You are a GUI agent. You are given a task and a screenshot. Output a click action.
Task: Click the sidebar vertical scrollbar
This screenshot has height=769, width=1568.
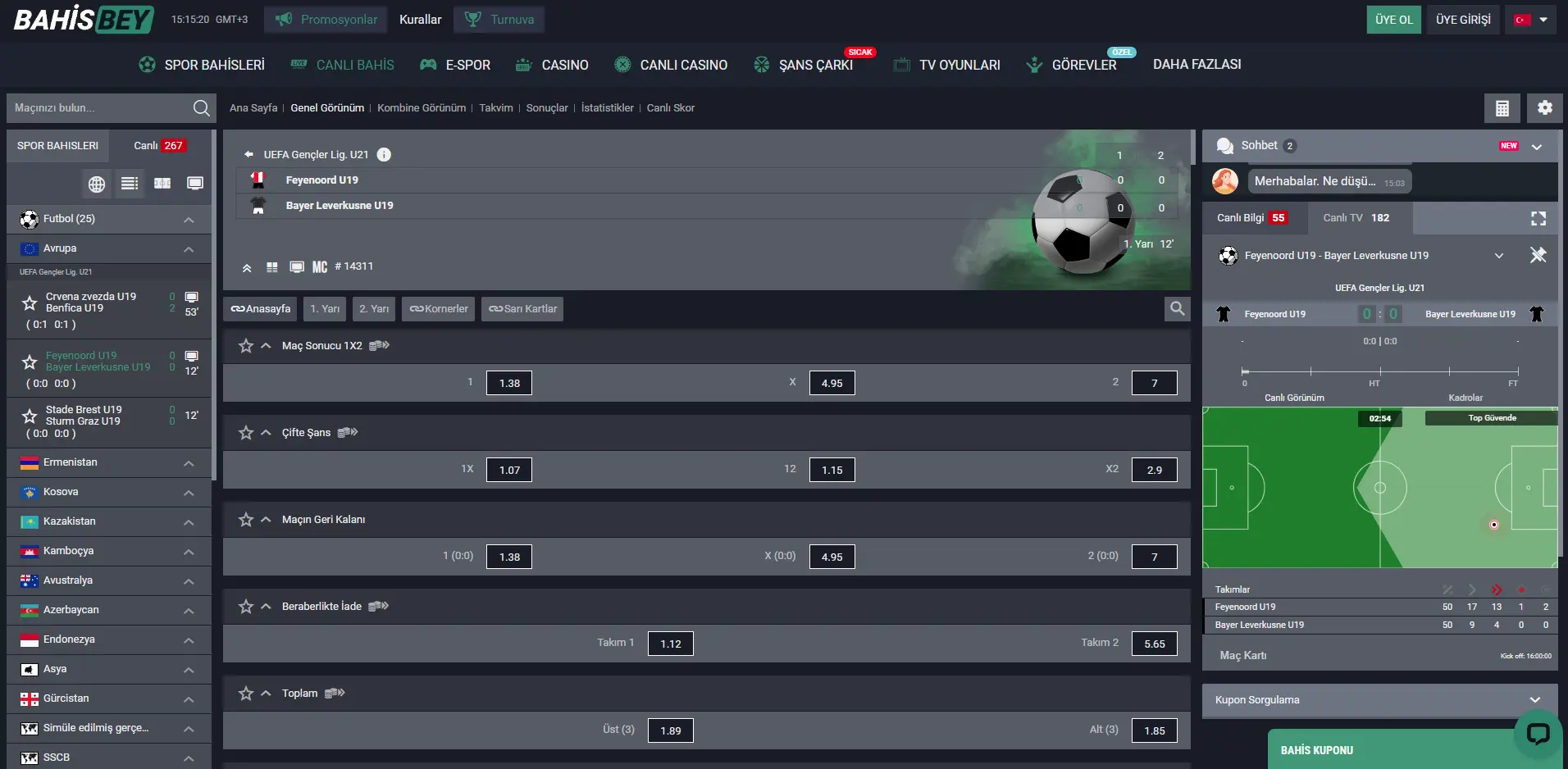214,305
